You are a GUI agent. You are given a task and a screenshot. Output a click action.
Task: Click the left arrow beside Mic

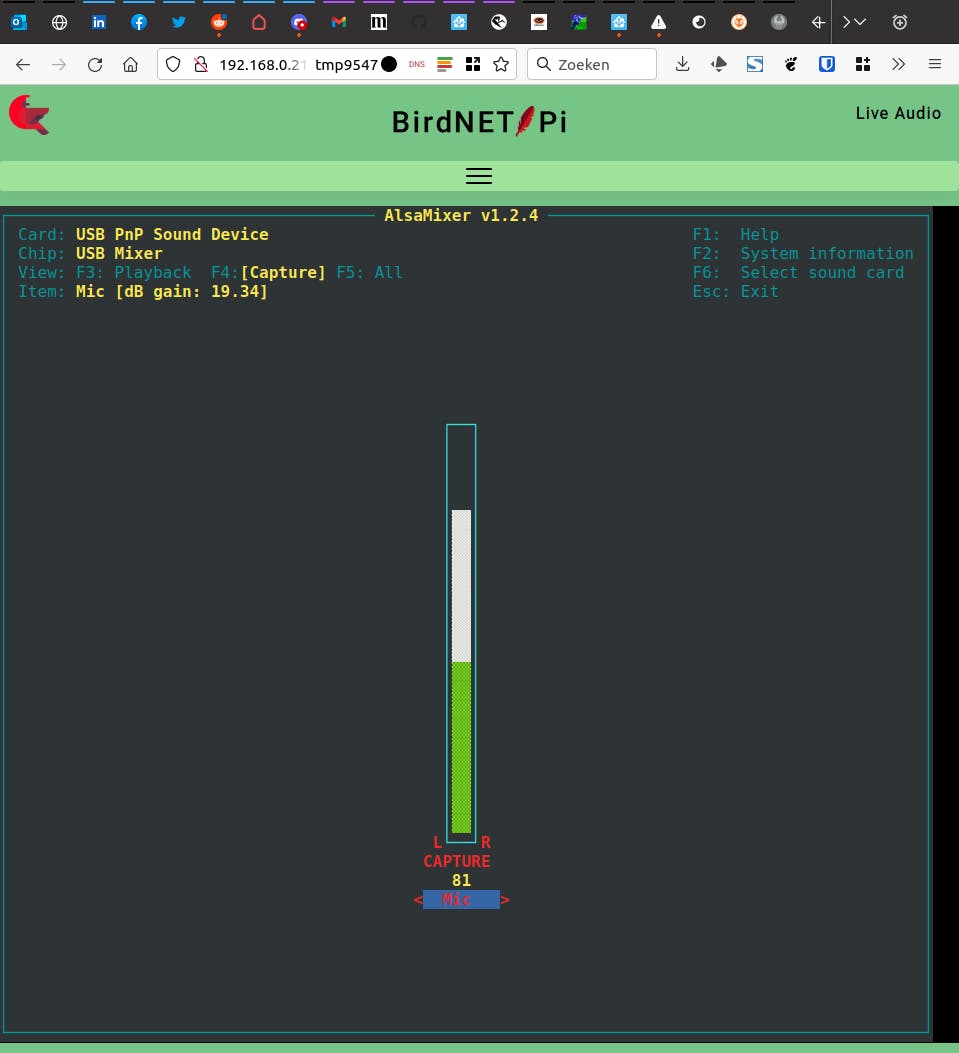pyautogui.click(x=418, y=900)
